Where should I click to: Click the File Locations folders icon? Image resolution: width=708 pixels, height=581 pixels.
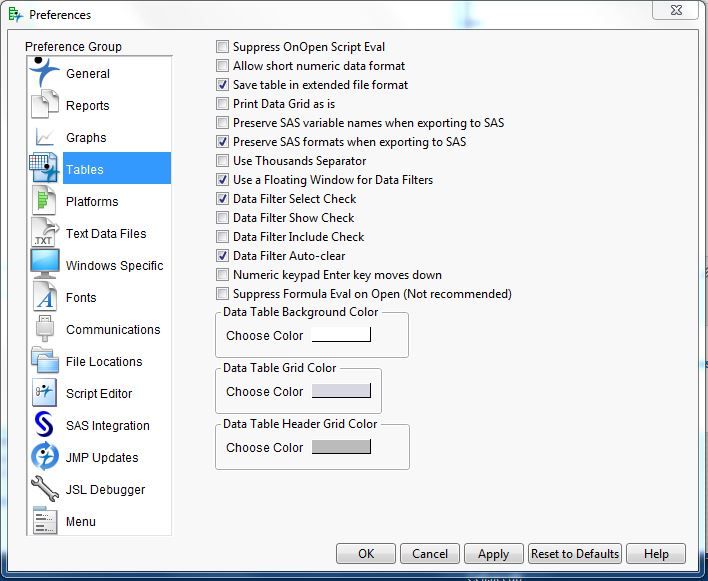[x=44, y=360]
